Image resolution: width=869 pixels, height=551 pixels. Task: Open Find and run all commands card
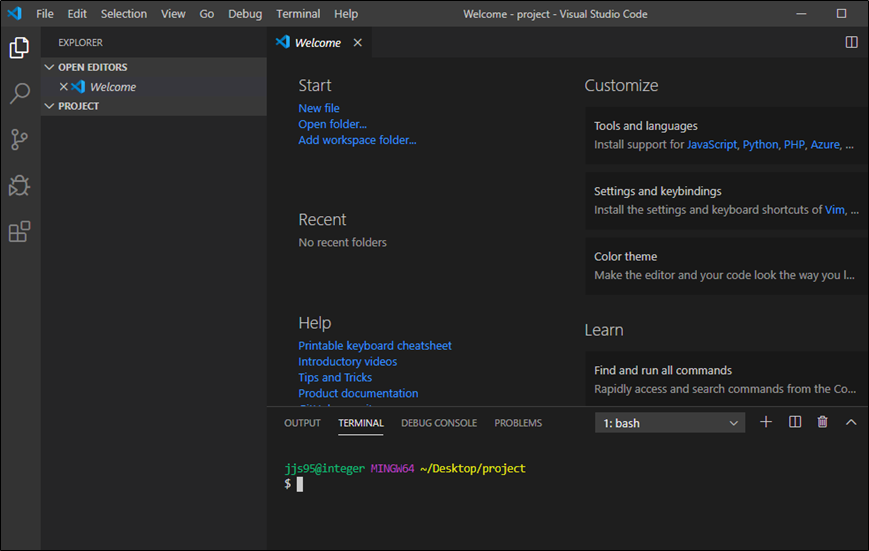[727, 379]
